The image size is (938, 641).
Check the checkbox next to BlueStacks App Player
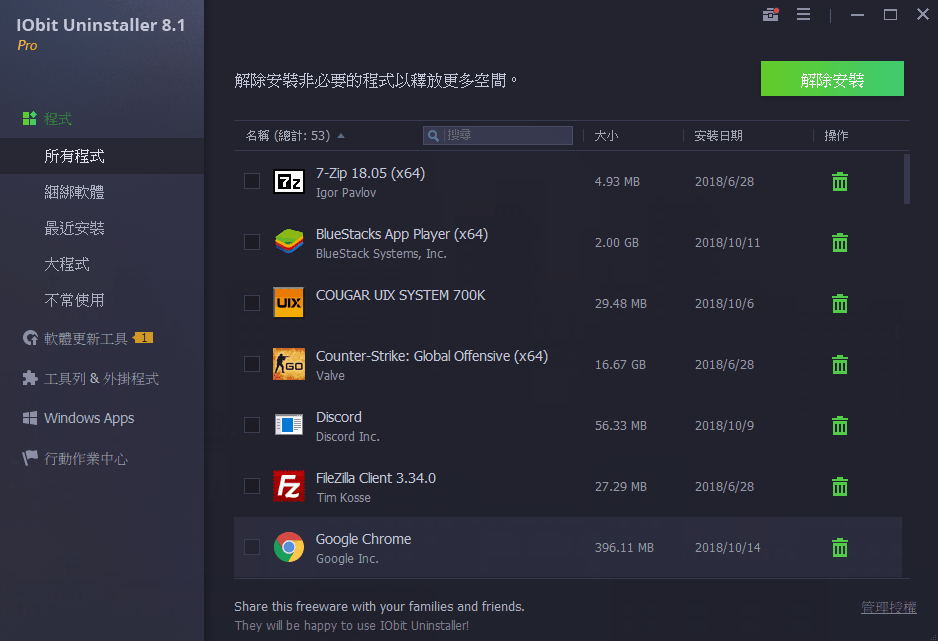251,242
